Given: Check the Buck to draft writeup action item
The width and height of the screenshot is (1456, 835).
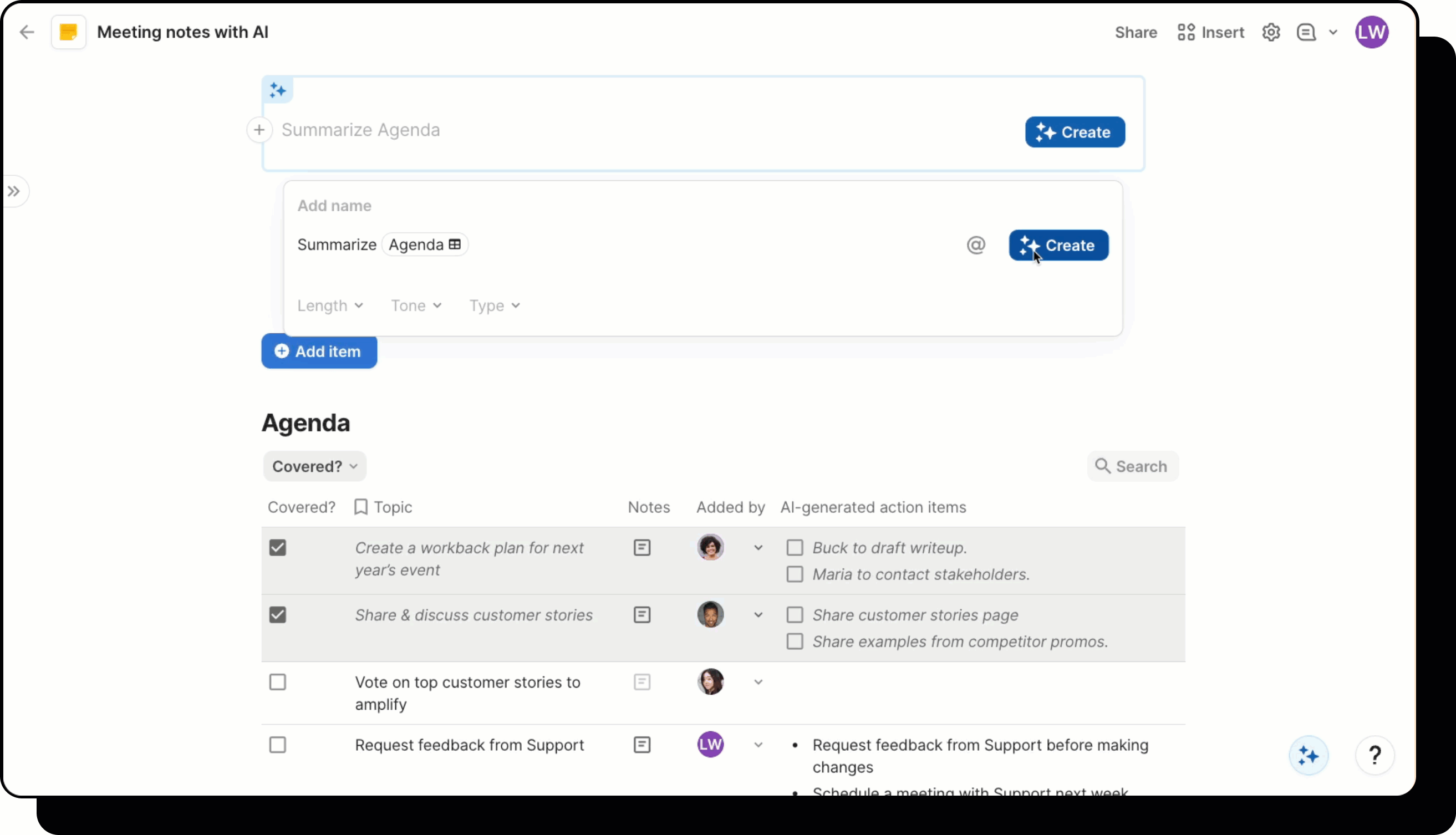Looking at the screenshot, I should (x=794, y=548).
